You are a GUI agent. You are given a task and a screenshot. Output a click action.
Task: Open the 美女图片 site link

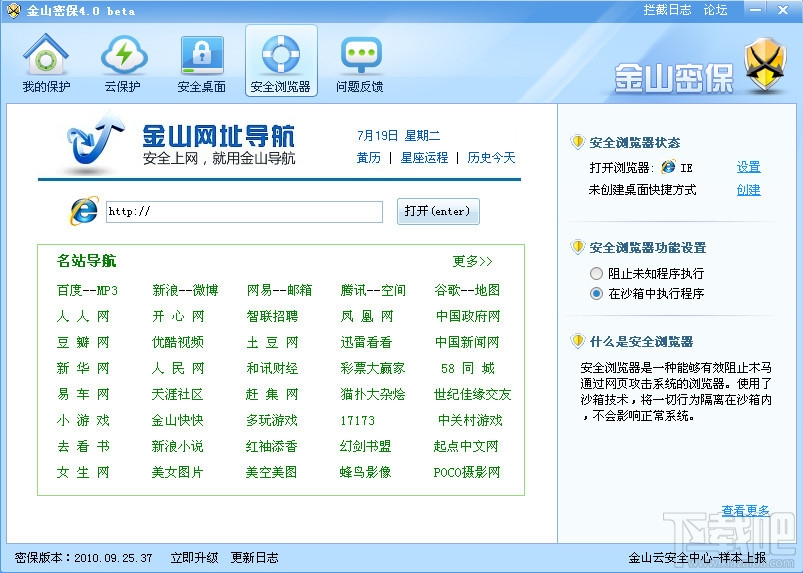[178, 472]
